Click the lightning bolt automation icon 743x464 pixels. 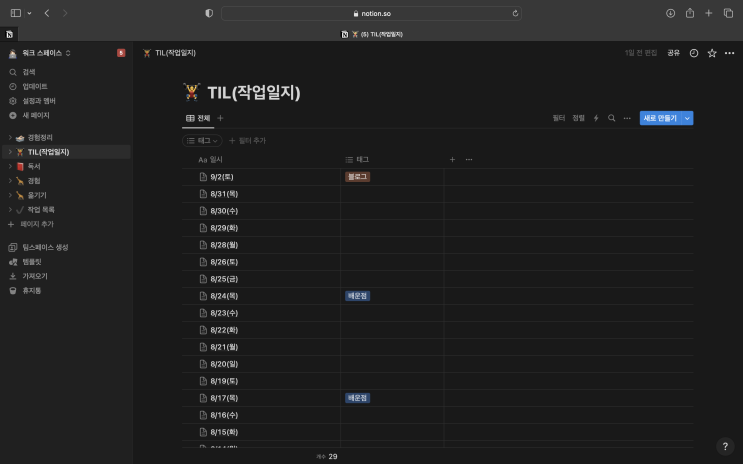pyautogui.click(x=596, y=118)
